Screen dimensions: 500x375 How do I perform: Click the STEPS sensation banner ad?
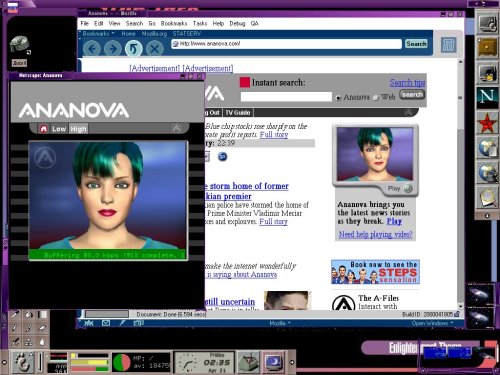pos(375,272)
